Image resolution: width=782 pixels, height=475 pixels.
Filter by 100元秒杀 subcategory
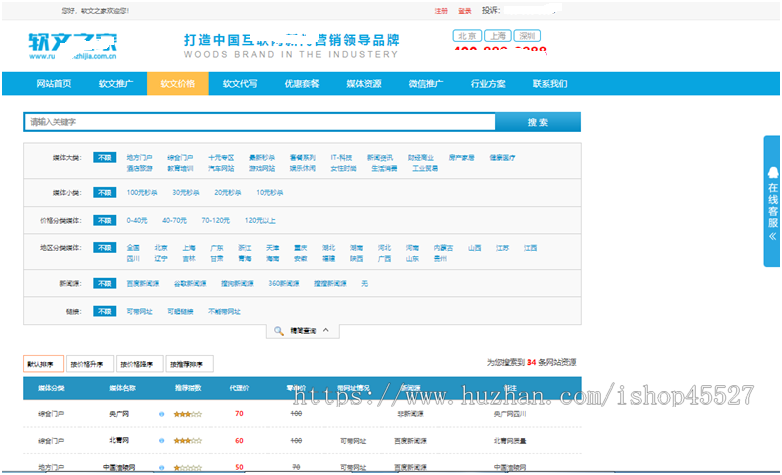(142, 193)
